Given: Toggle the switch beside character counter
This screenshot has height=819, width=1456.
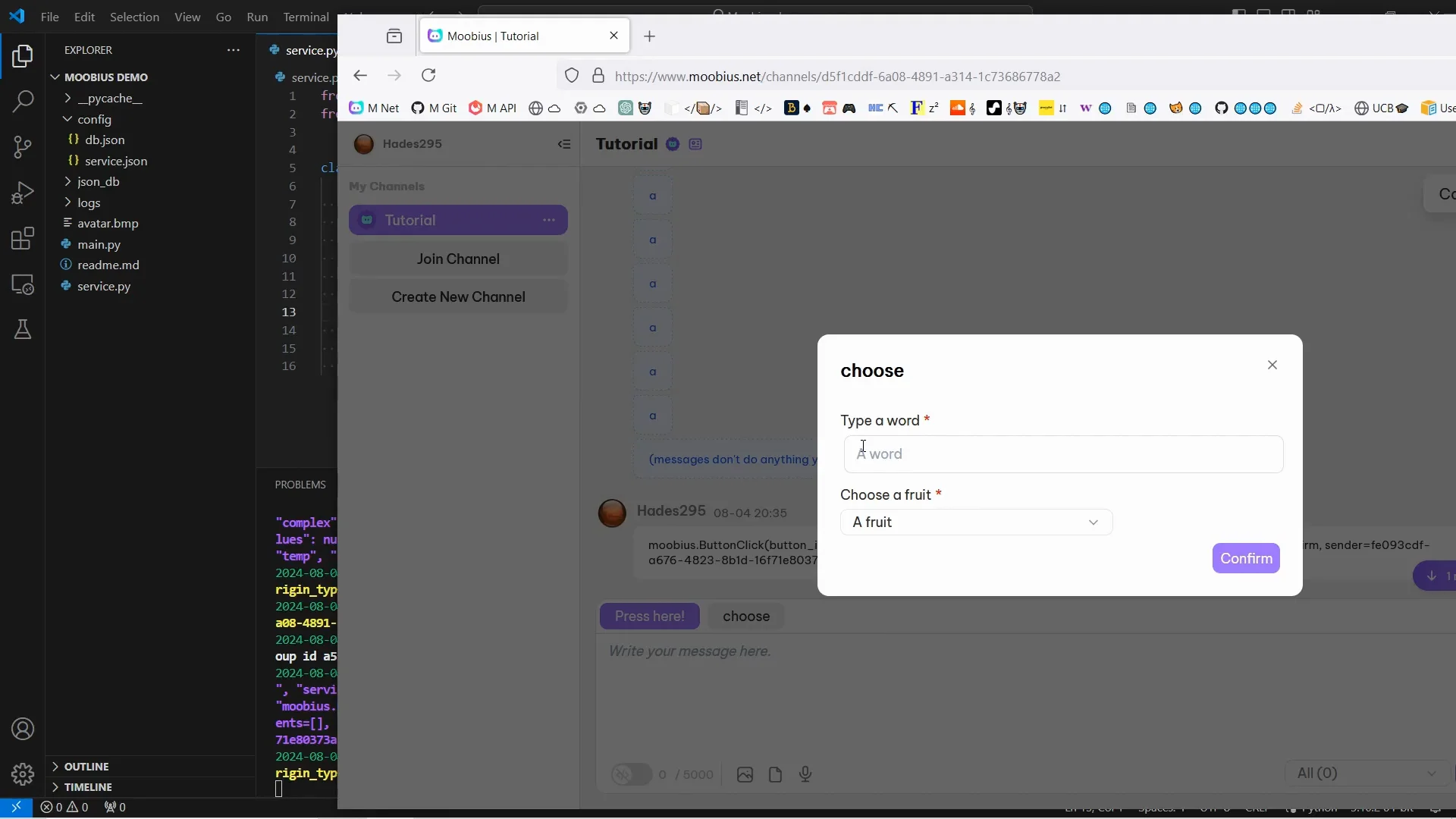Looking at the screenshot, I should pos(631,774).
